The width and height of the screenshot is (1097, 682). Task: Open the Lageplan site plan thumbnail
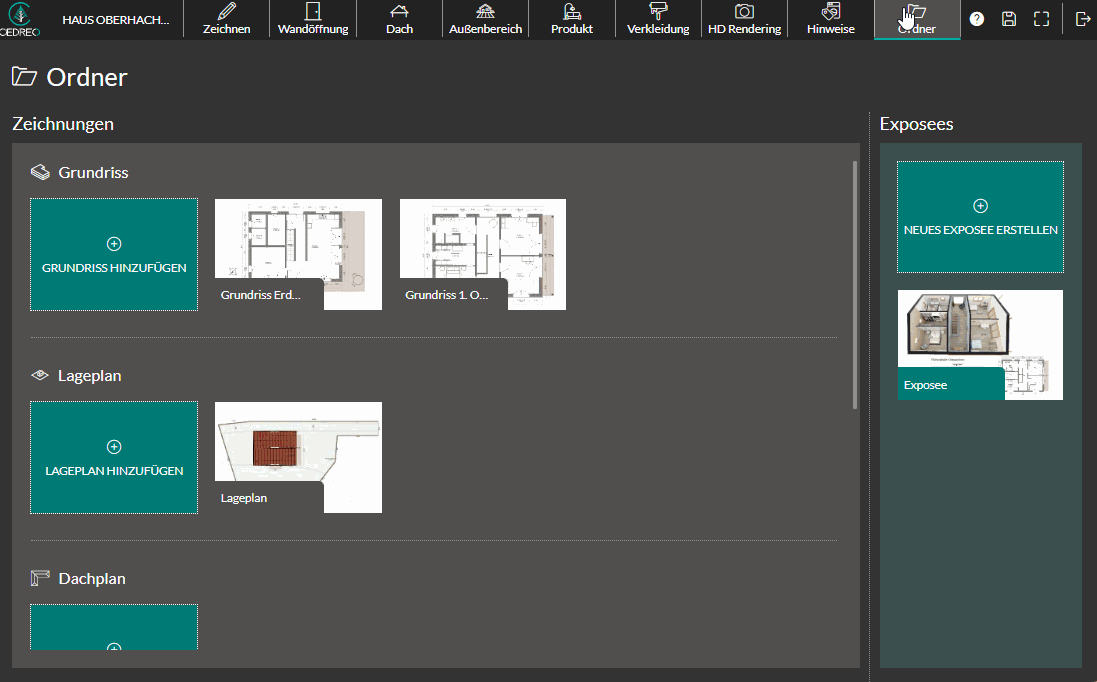click(298, 456)
